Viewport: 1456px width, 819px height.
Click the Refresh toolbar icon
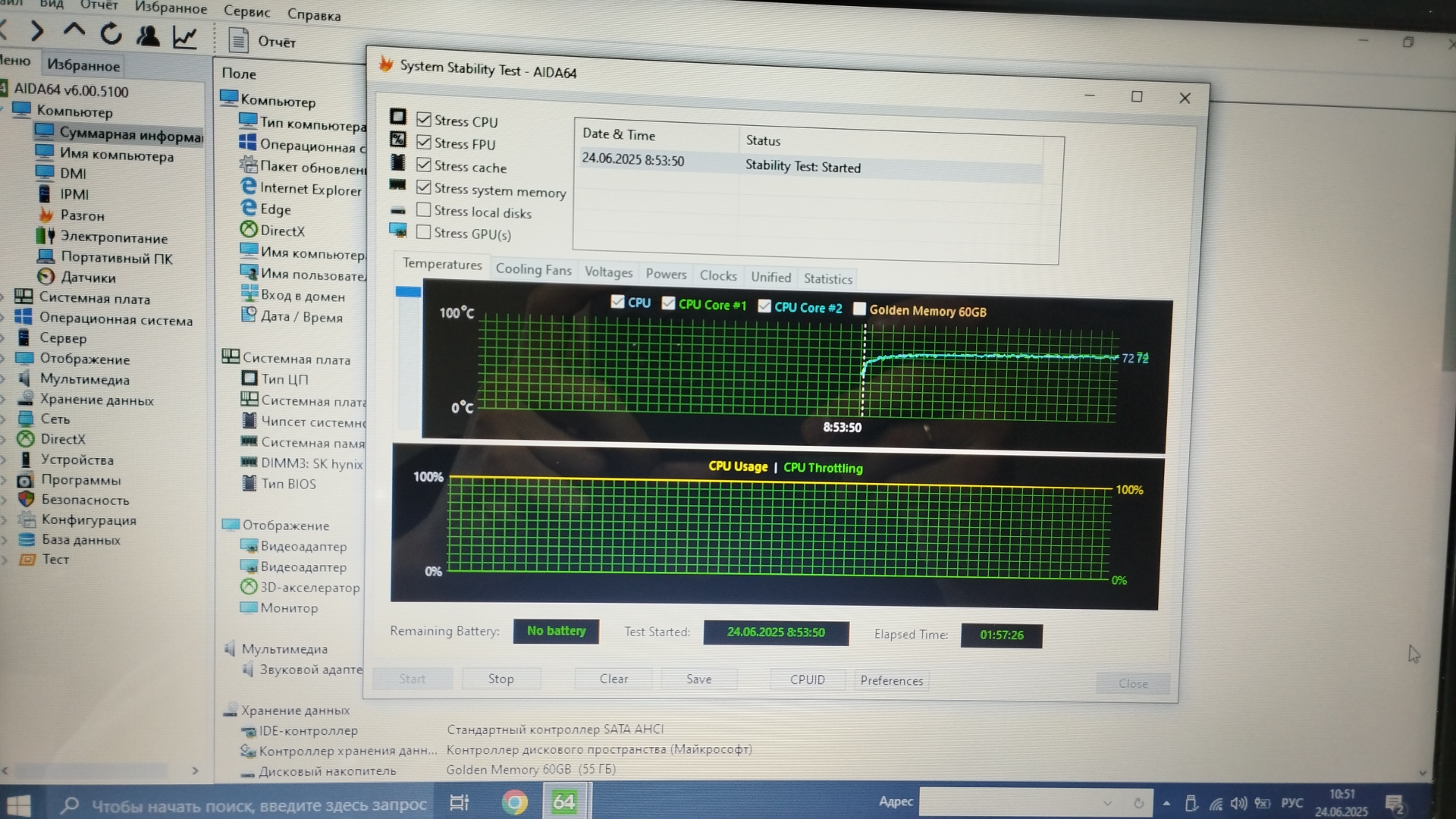click(111, 33)
